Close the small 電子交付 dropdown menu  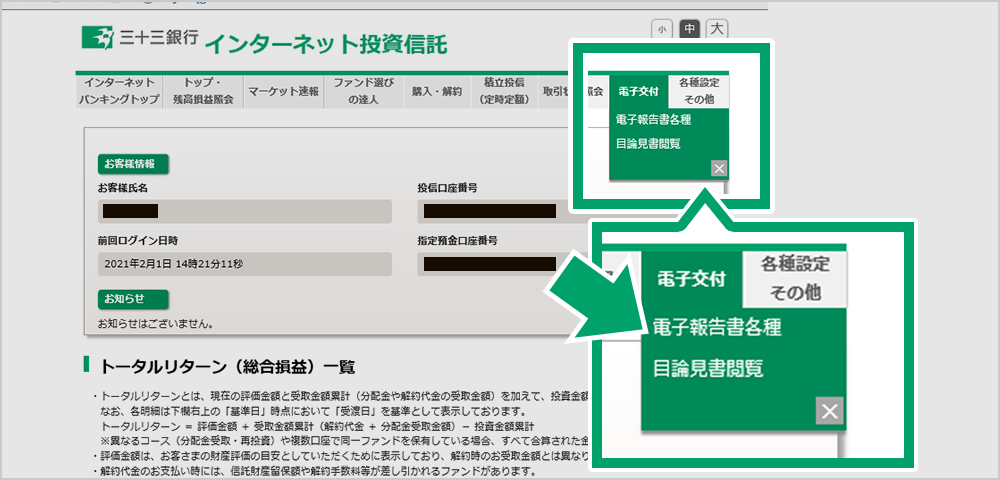(x=719, y=168)
